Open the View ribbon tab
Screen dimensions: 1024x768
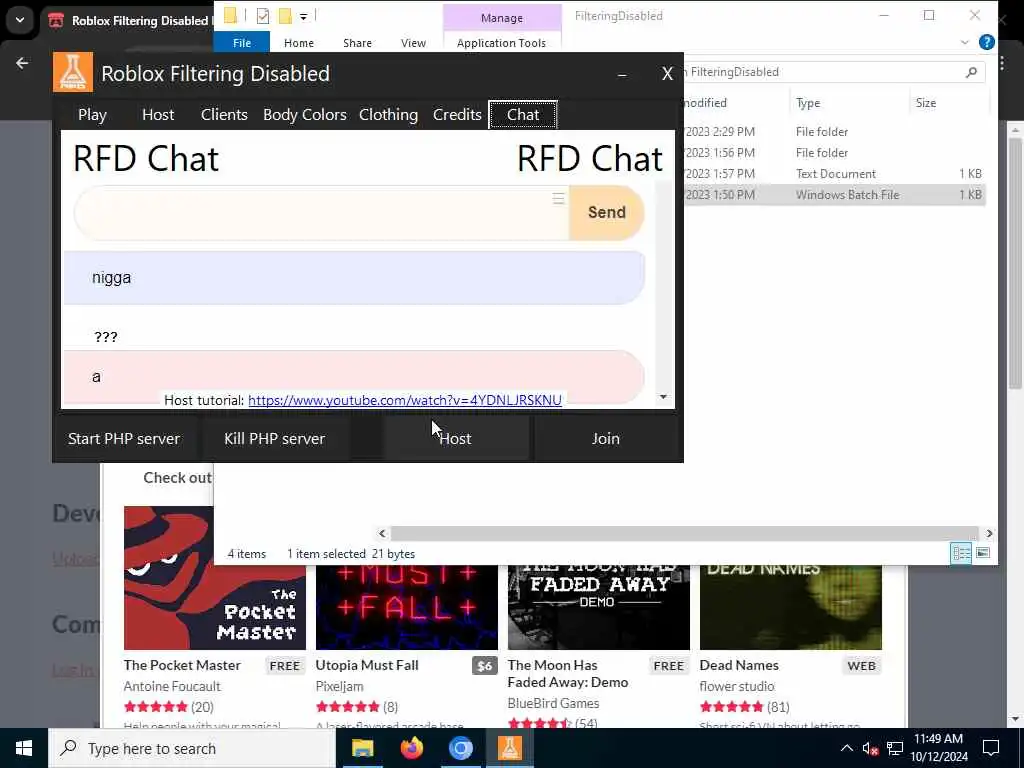413,42
